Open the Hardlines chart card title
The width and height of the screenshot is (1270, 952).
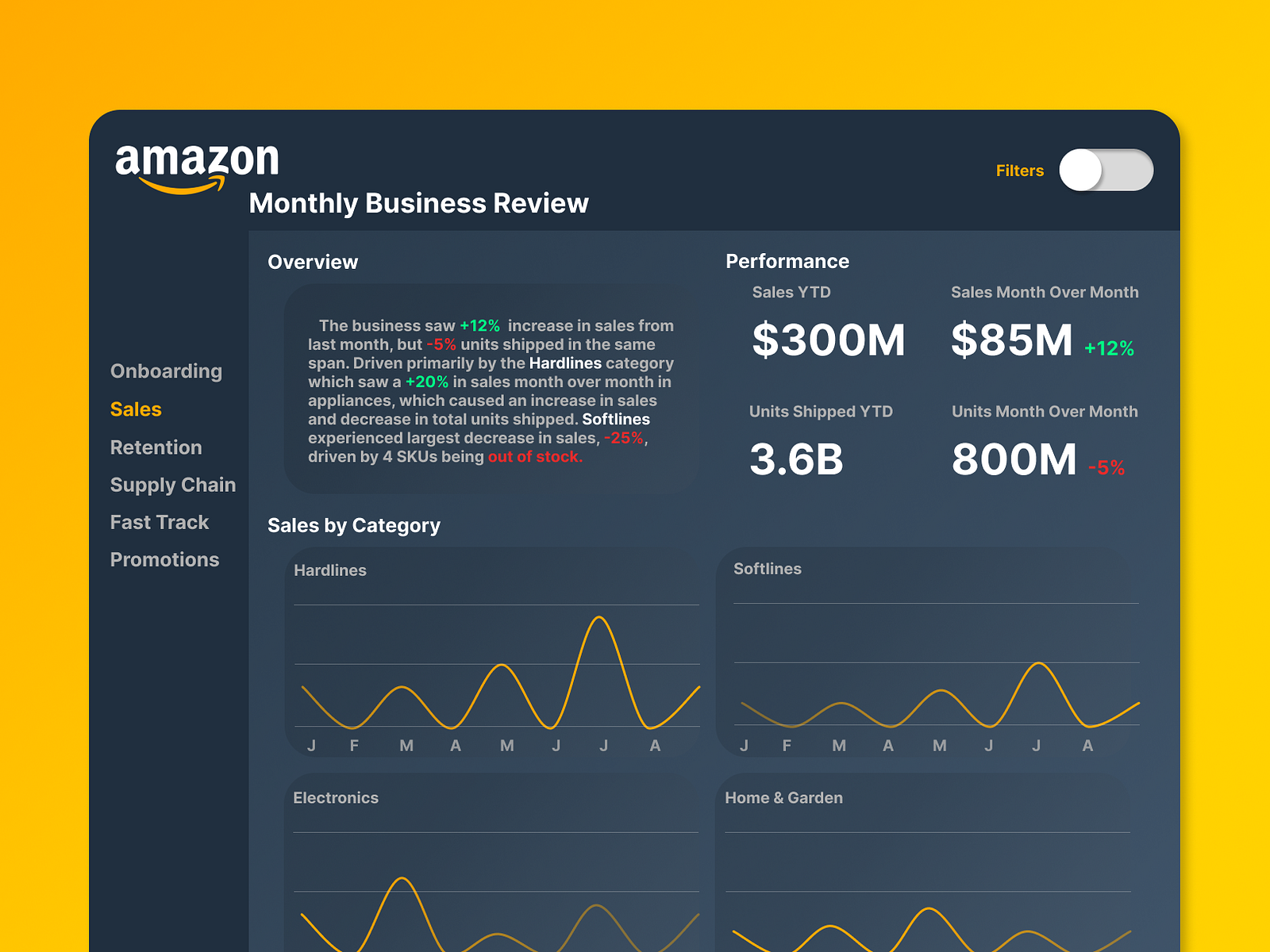click(x=330, y=570)
